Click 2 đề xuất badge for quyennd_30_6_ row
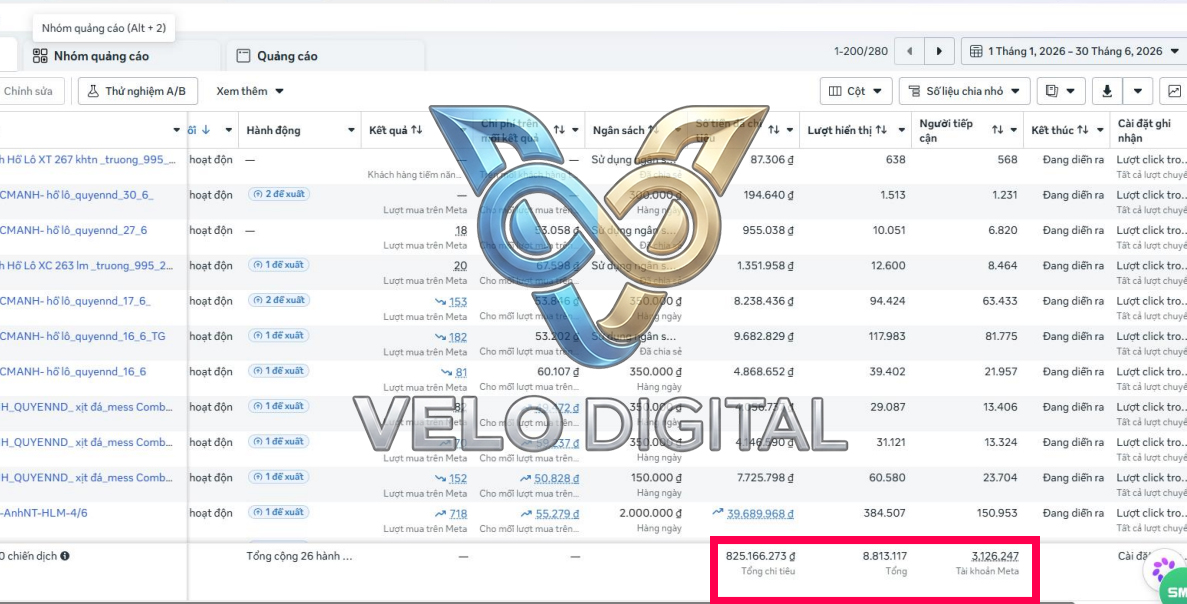This screenshot has width=1187, height=604. (279, 195)
